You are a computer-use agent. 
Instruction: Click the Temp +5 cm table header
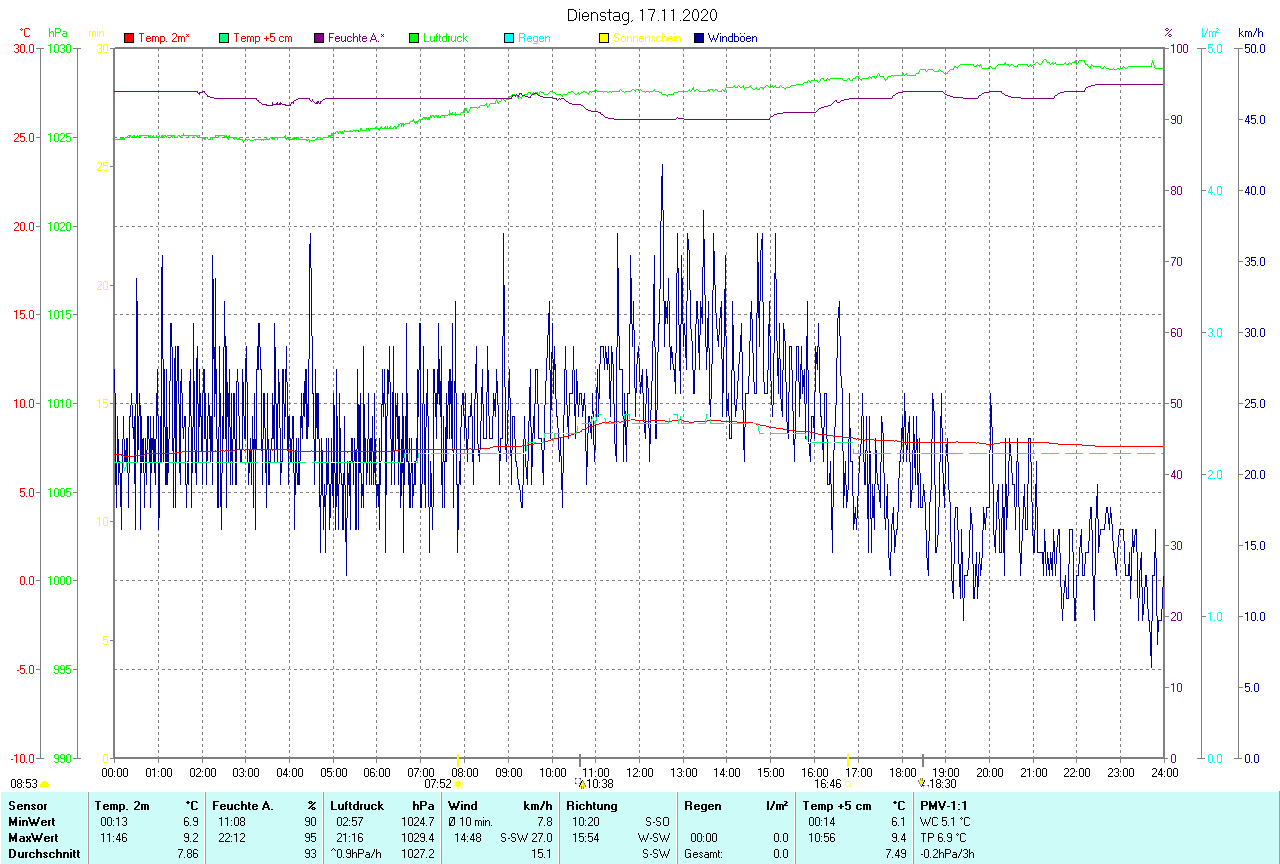(837, 806)
